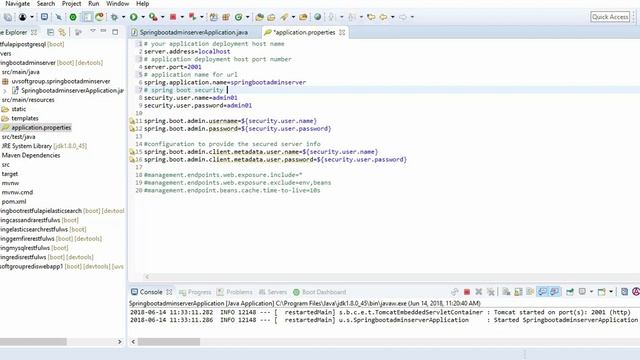The image size is (640, 360).
Task: Toggle the highlighted toolbar button beside Boot Dashboard
Action: (87, 17)
